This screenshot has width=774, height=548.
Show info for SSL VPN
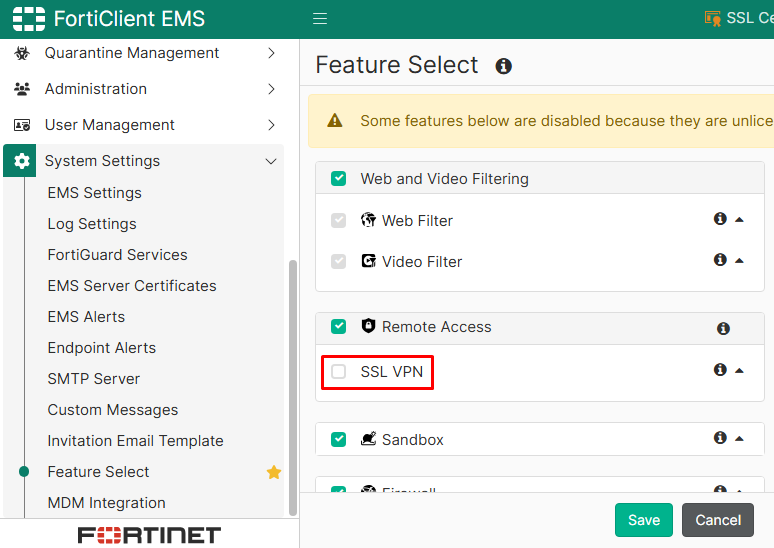click(x=720, y=369)
